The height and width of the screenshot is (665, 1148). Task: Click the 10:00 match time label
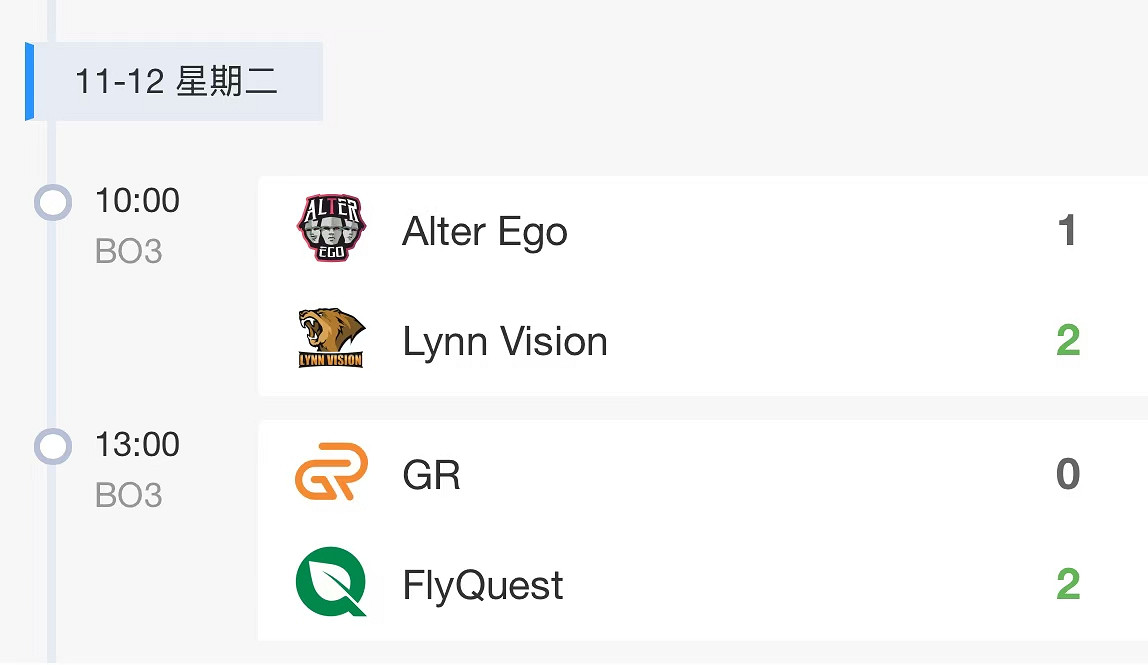click(137, 200)
